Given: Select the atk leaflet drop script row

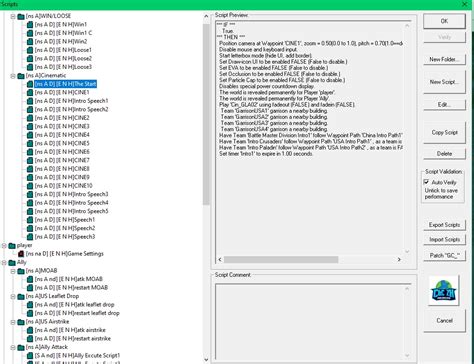Looking at the screenshot, I should [x=74, y=305].
